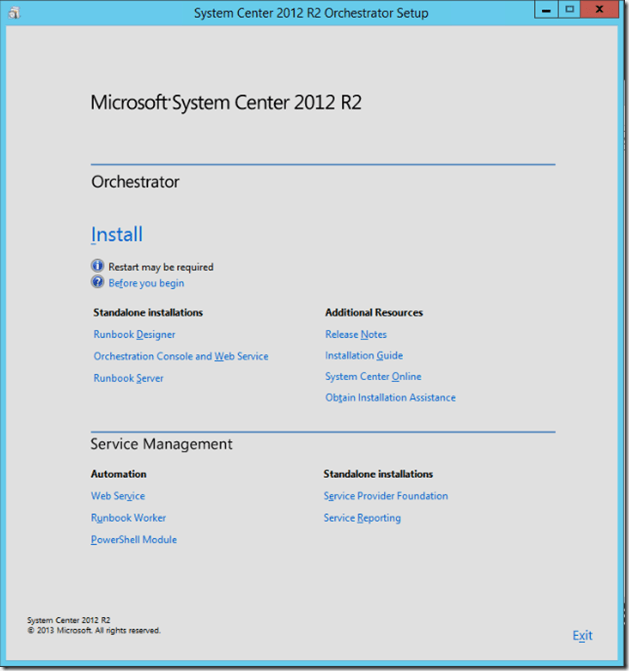Click Runbook Worker link

(x=128, y=518)
